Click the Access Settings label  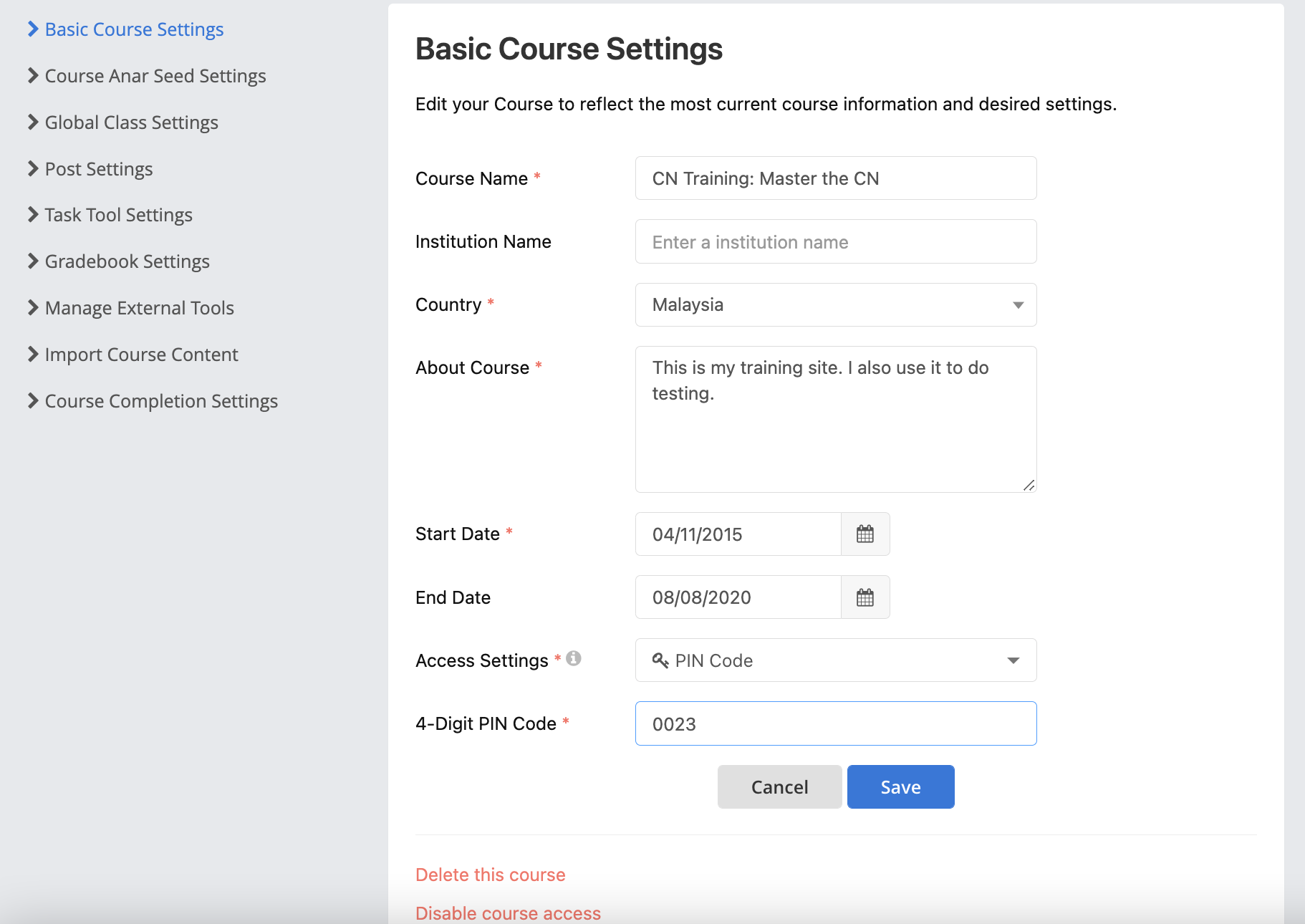(482, 660)
